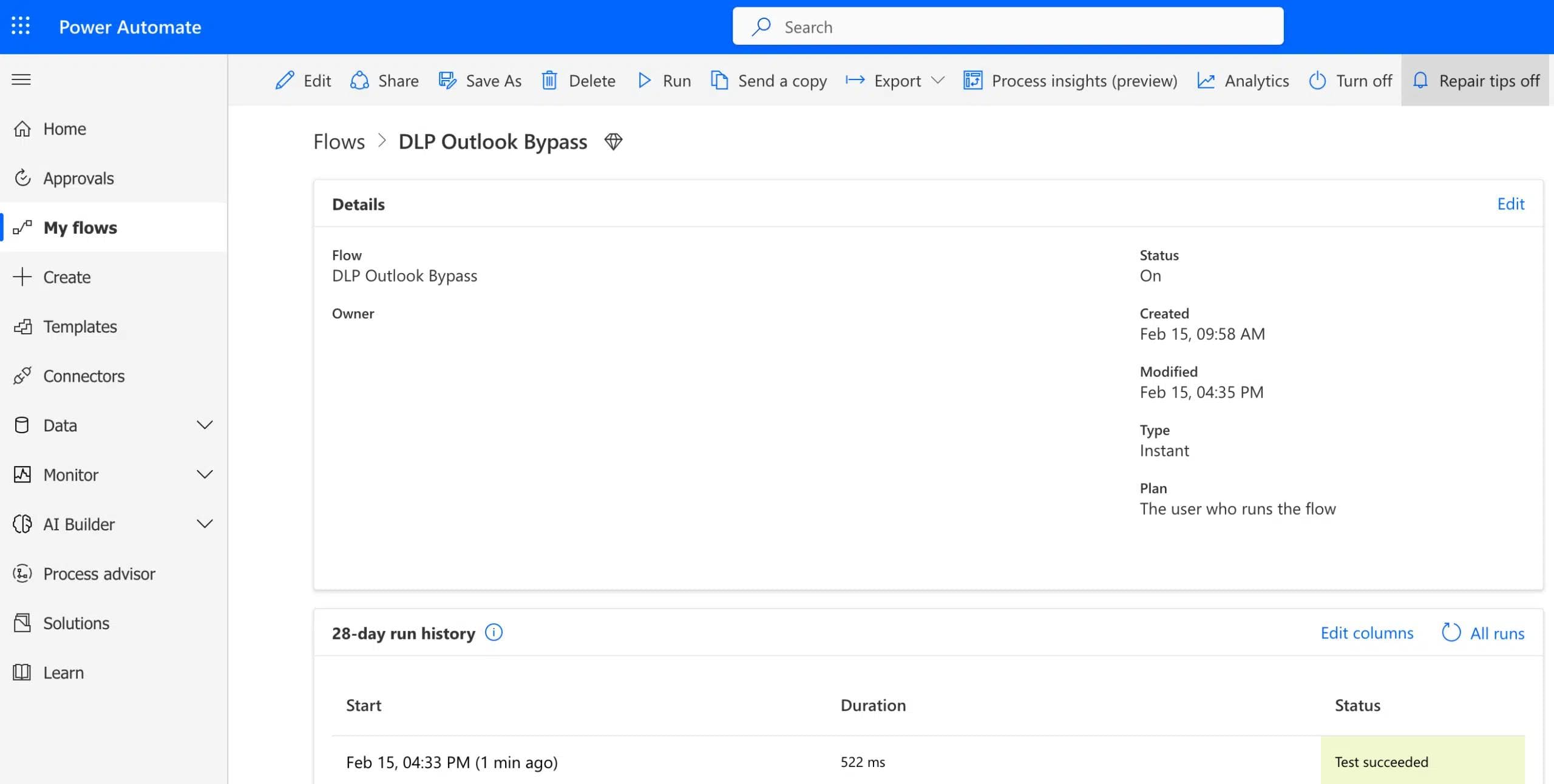Click the Edit pencil toolbar icon

pyautogui.click(x=284, y=81)
